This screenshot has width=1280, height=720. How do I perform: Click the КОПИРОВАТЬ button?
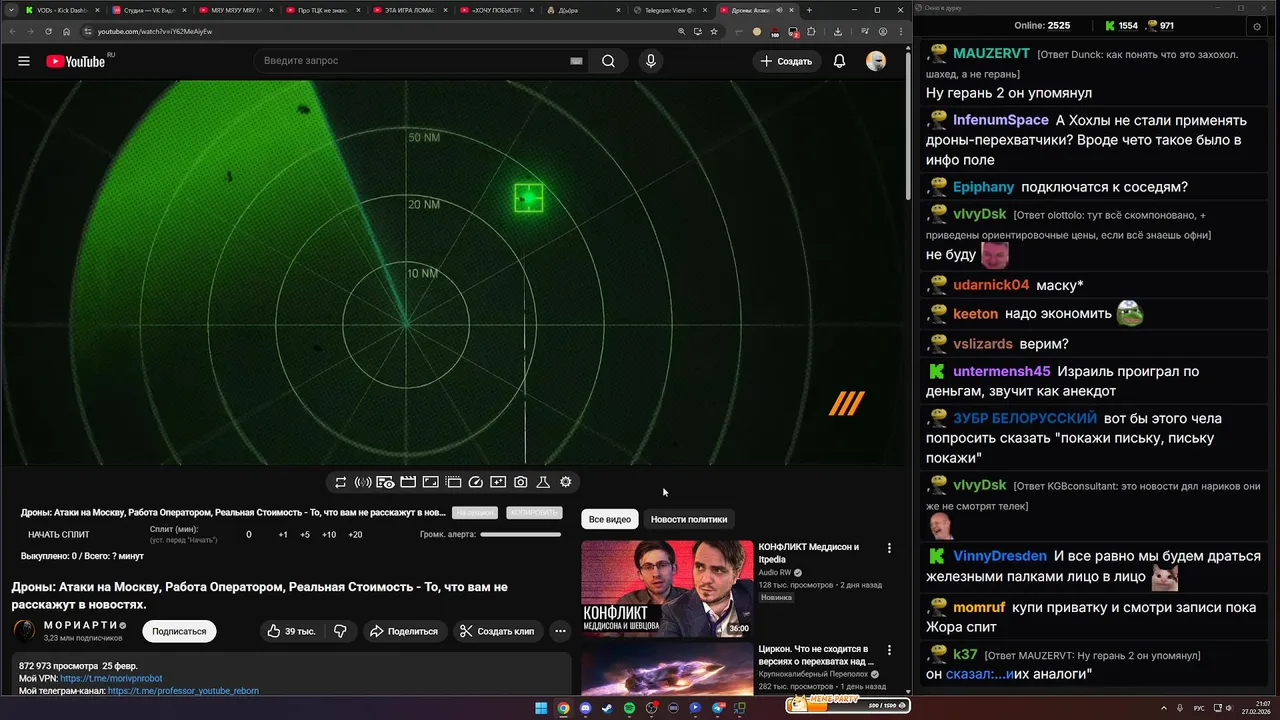pos(533,513)
